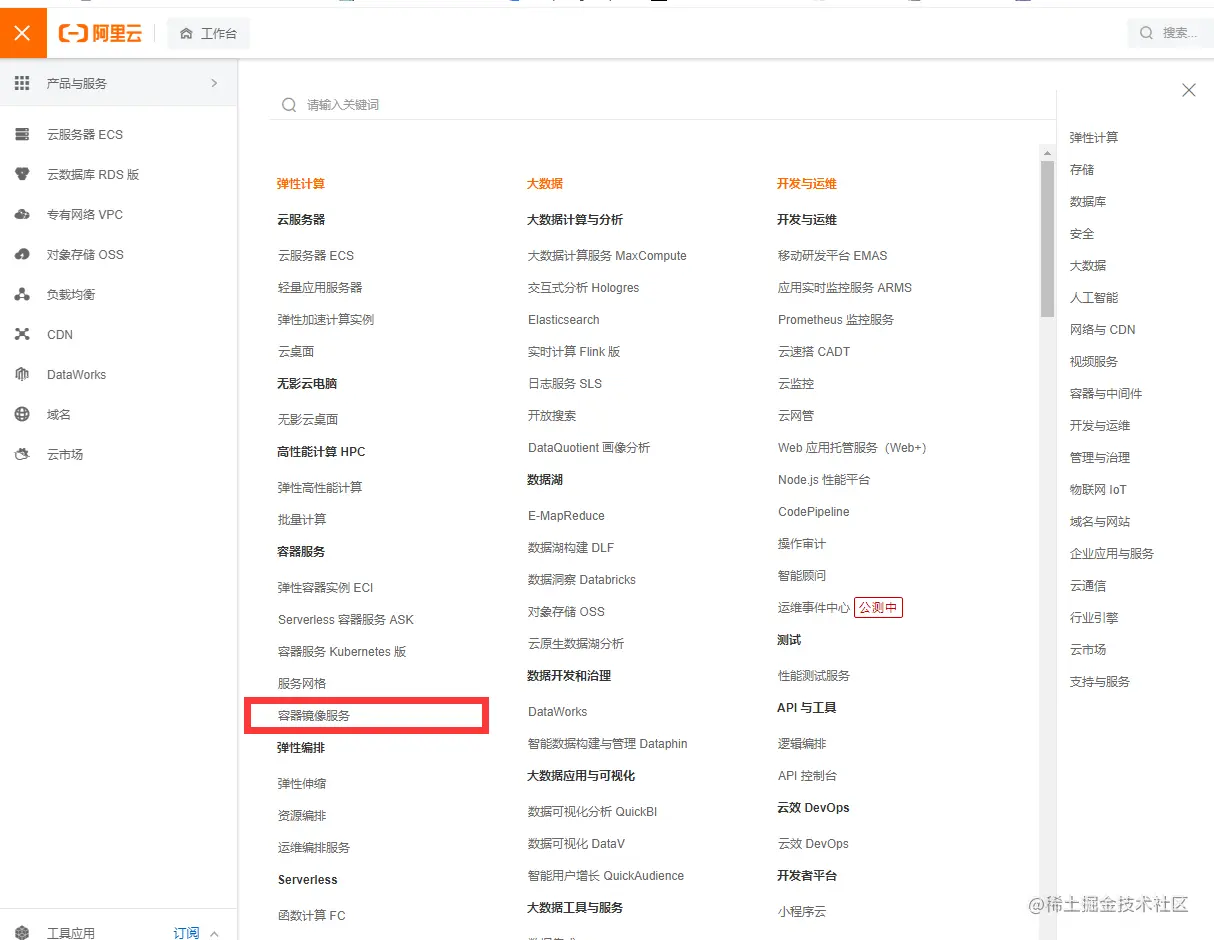
Task: Jump to 存储 category
Action: tap(1082, 169)
